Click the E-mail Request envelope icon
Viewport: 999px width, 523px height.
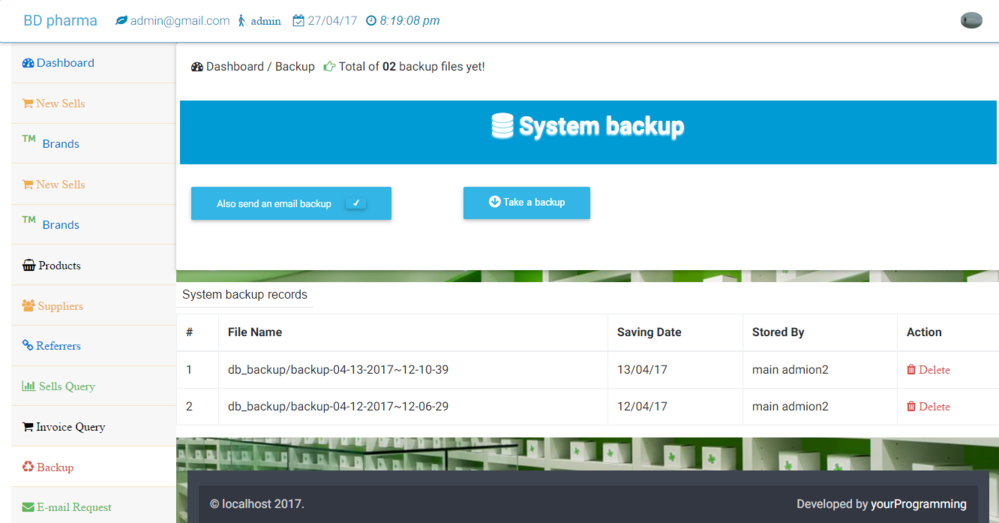(28, 507)
